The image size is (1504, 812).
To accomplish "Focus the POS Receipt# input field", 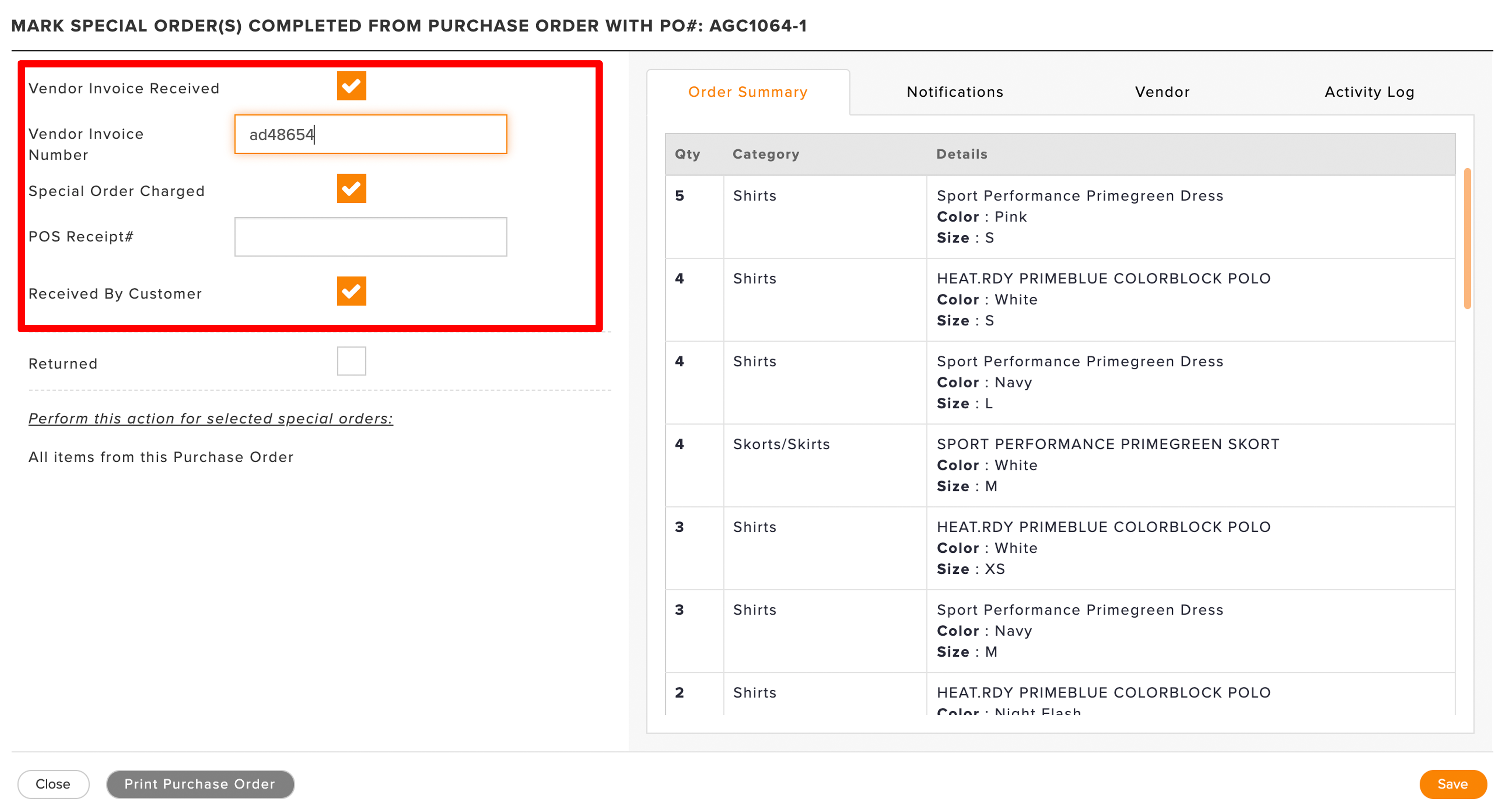I will point(371,237).
